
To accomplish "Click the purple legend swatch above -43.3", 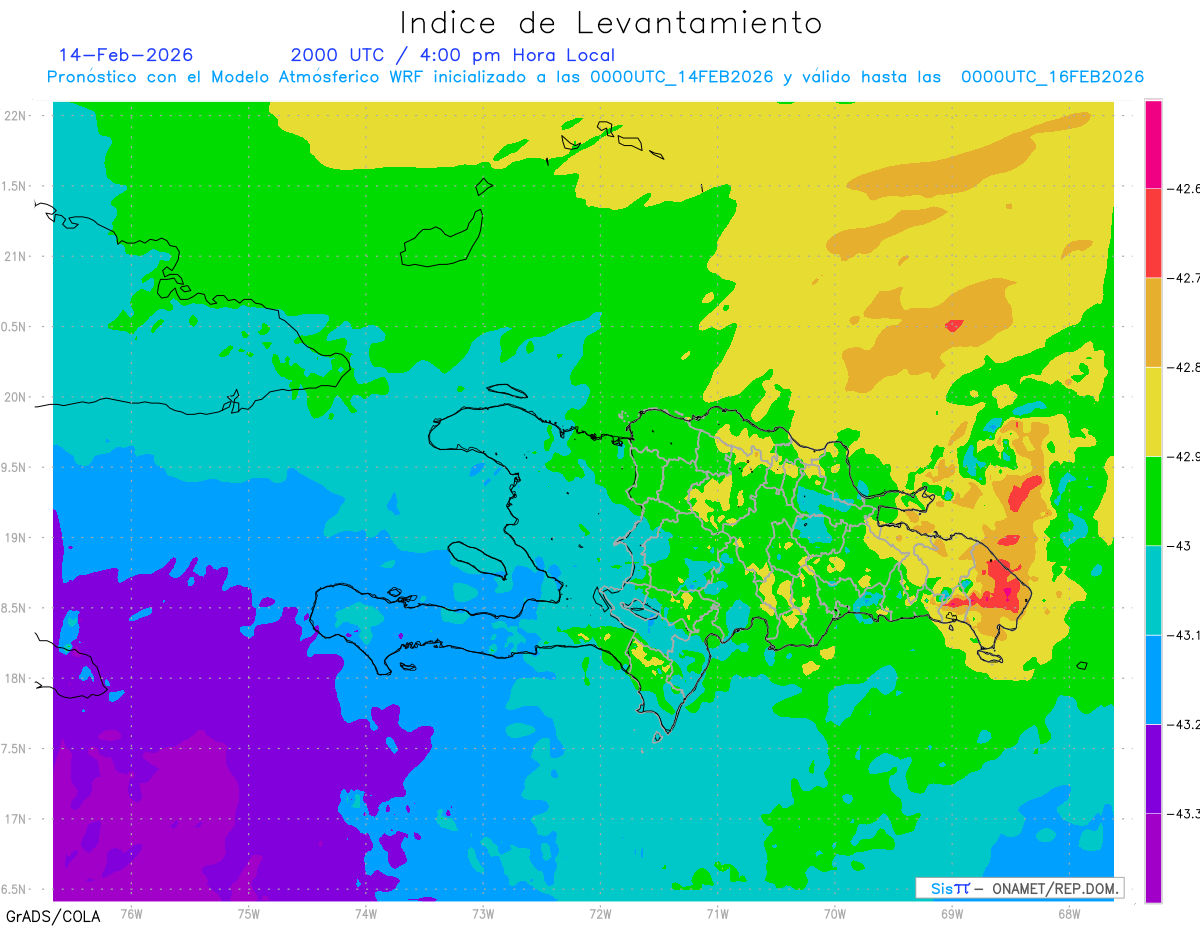I will tap(1153, 768).
